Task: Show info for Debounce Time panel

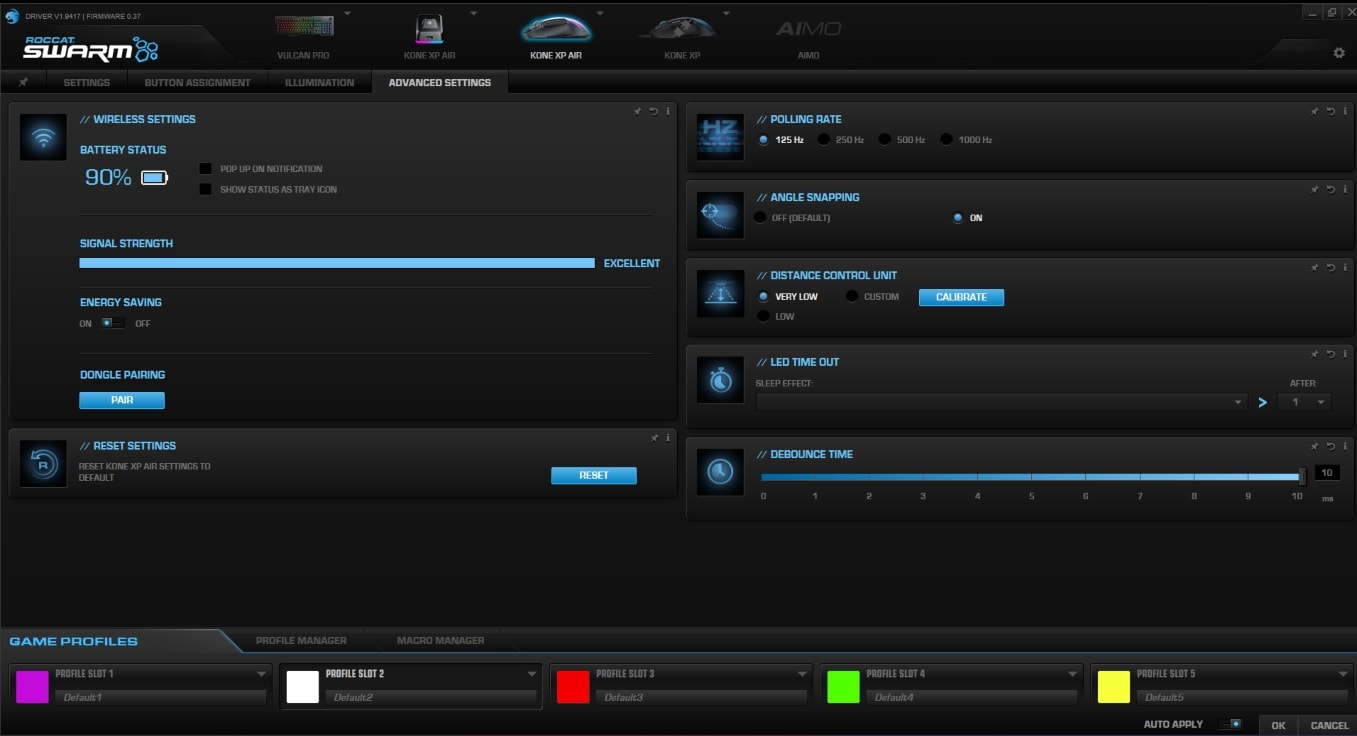Action: (1344, 446)
